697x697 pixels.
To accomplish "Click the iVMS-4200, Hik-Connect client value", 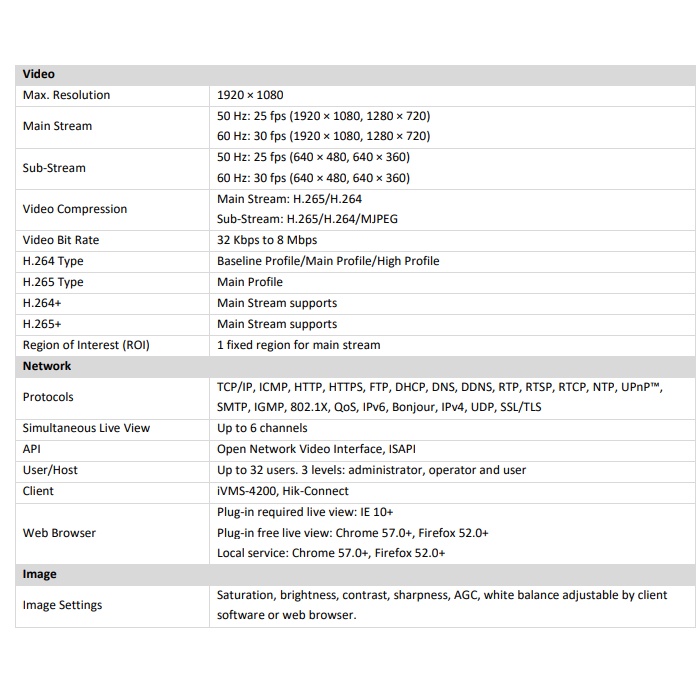I will (283, 491).
